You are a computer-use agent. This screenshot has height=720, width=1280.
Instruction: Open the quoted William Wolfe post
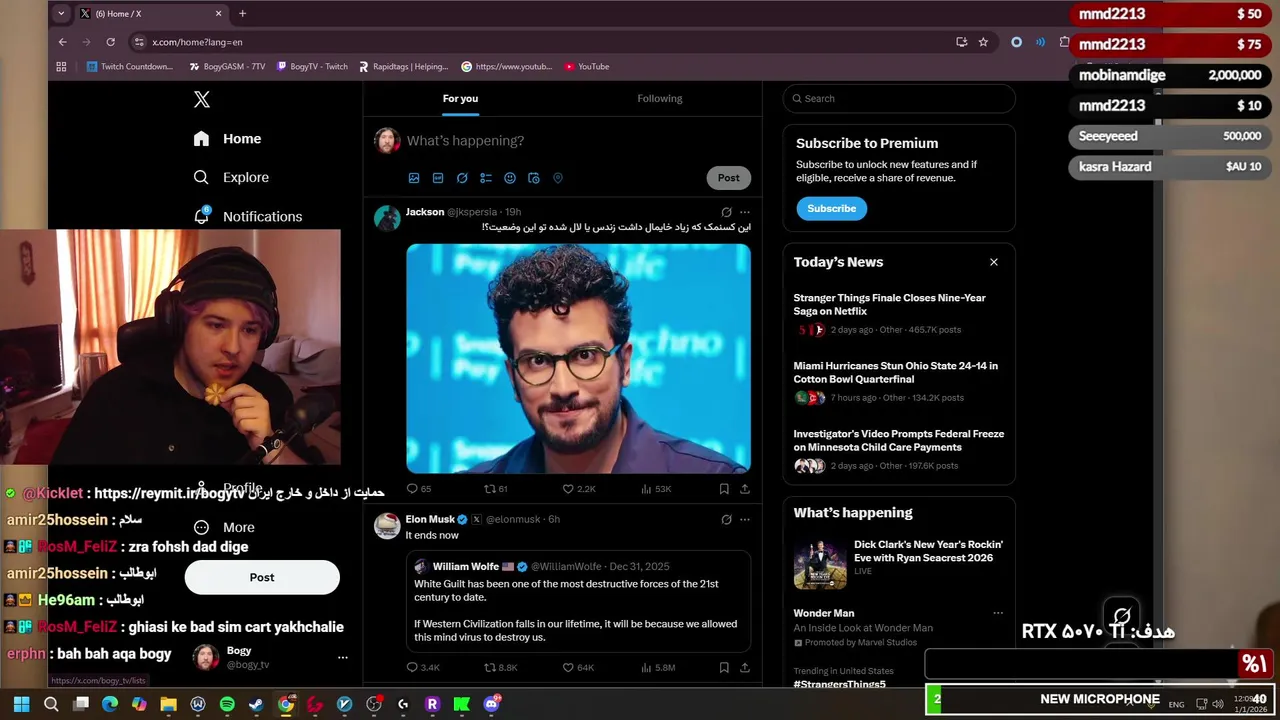click(x=578, y=601)
